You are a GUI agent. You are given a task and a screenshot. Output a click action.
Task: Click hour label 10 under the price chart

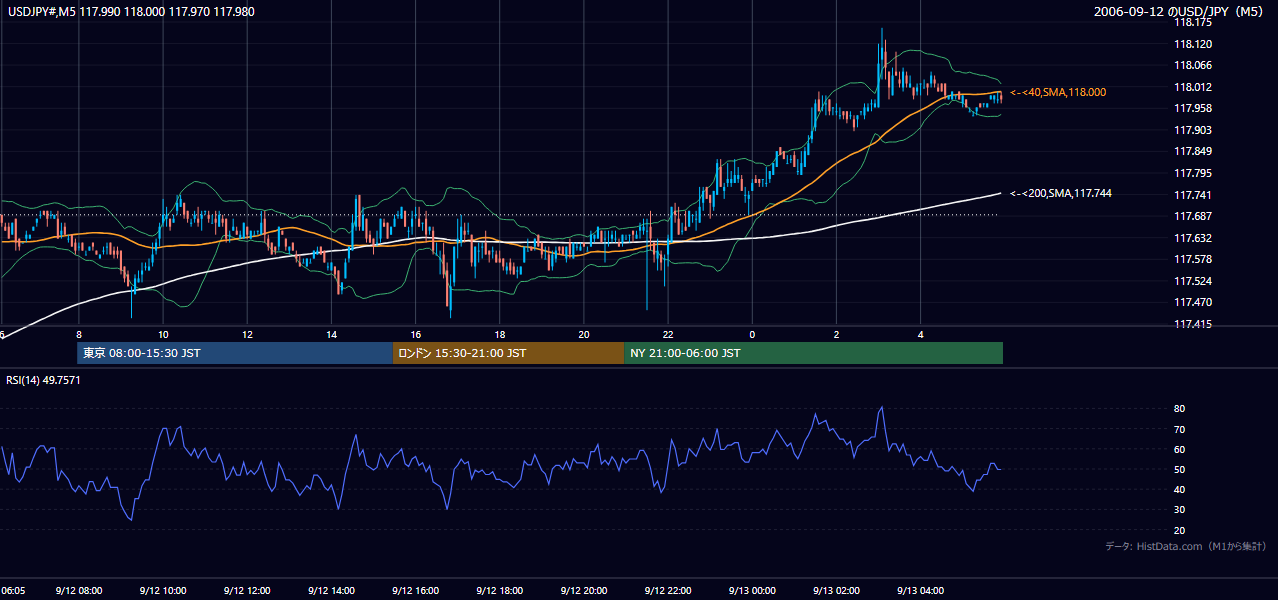pyautogui.click(x=163, y=335)
